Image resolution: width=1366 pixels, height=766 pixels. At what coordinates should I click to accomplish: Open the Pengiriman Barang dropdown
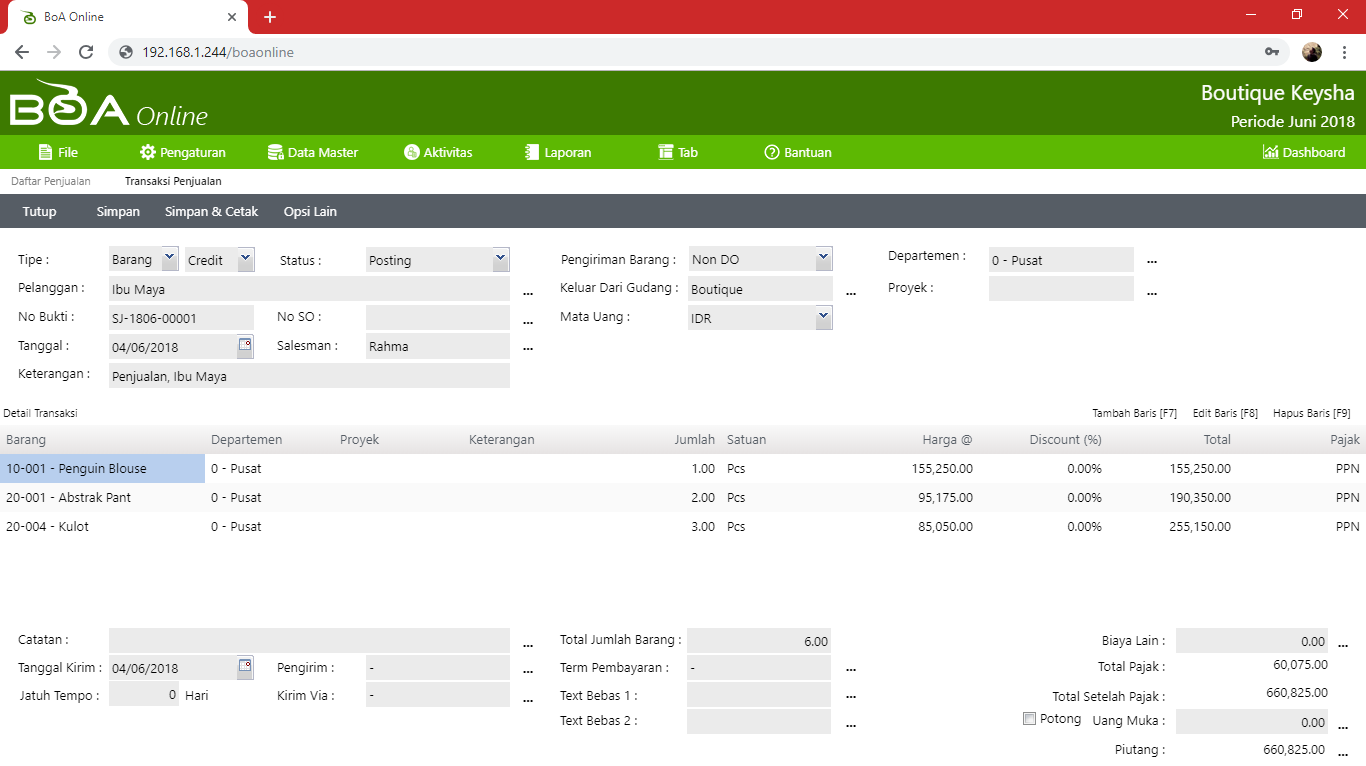823,258
